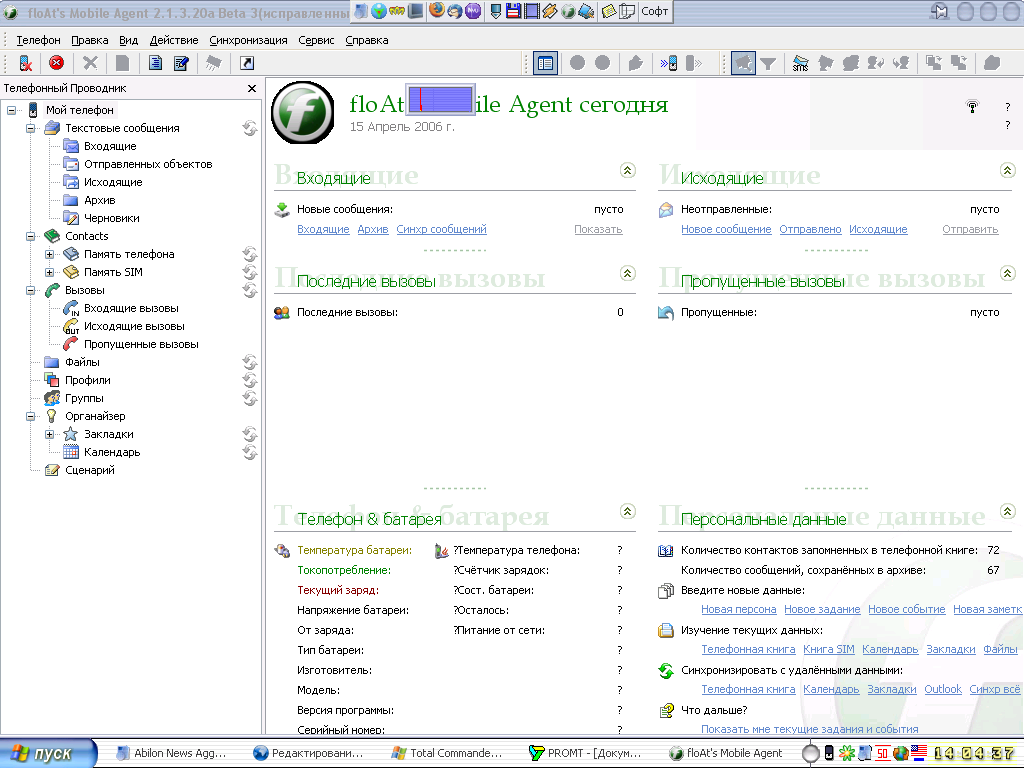Click the US flag language tray icon

pos(919,753)
